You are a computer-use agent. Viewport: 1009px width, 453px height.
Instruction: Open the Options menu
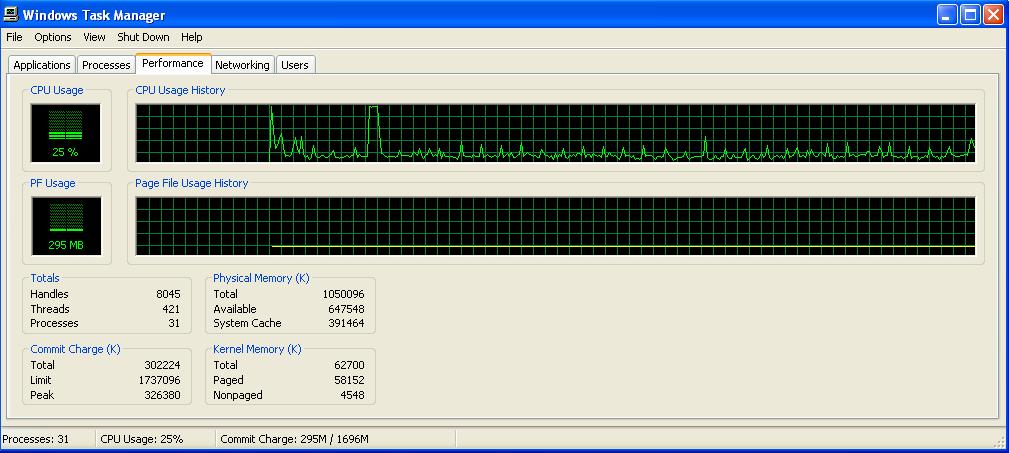click(x=53, y=37)
